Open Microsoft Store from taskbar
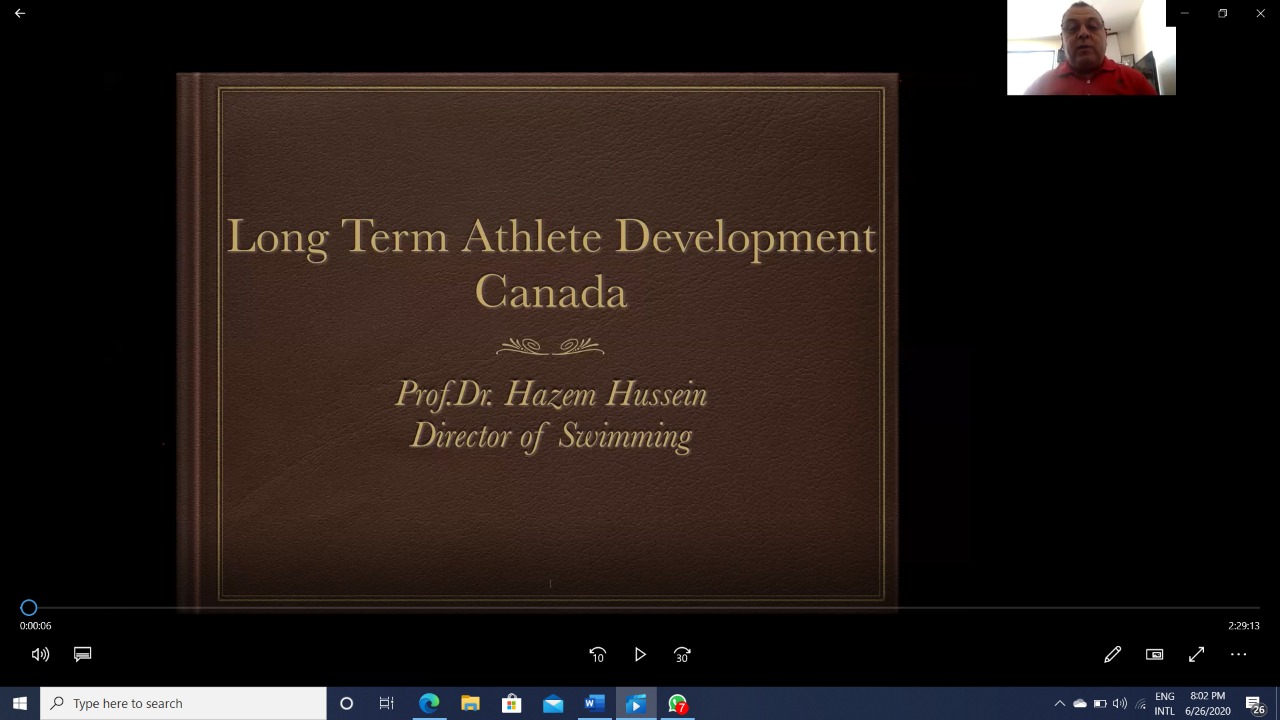1280x720 pixels. point(511,703)
